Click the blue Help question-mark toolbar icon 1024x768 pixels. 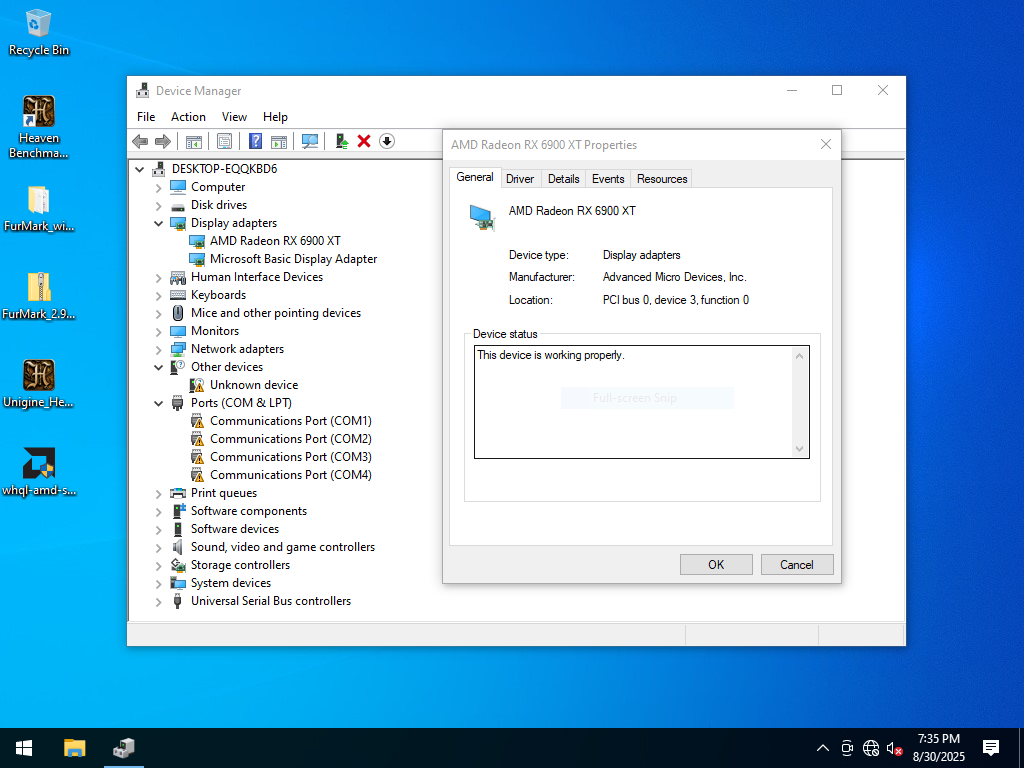pyautogui.click(x=255, y=141)
